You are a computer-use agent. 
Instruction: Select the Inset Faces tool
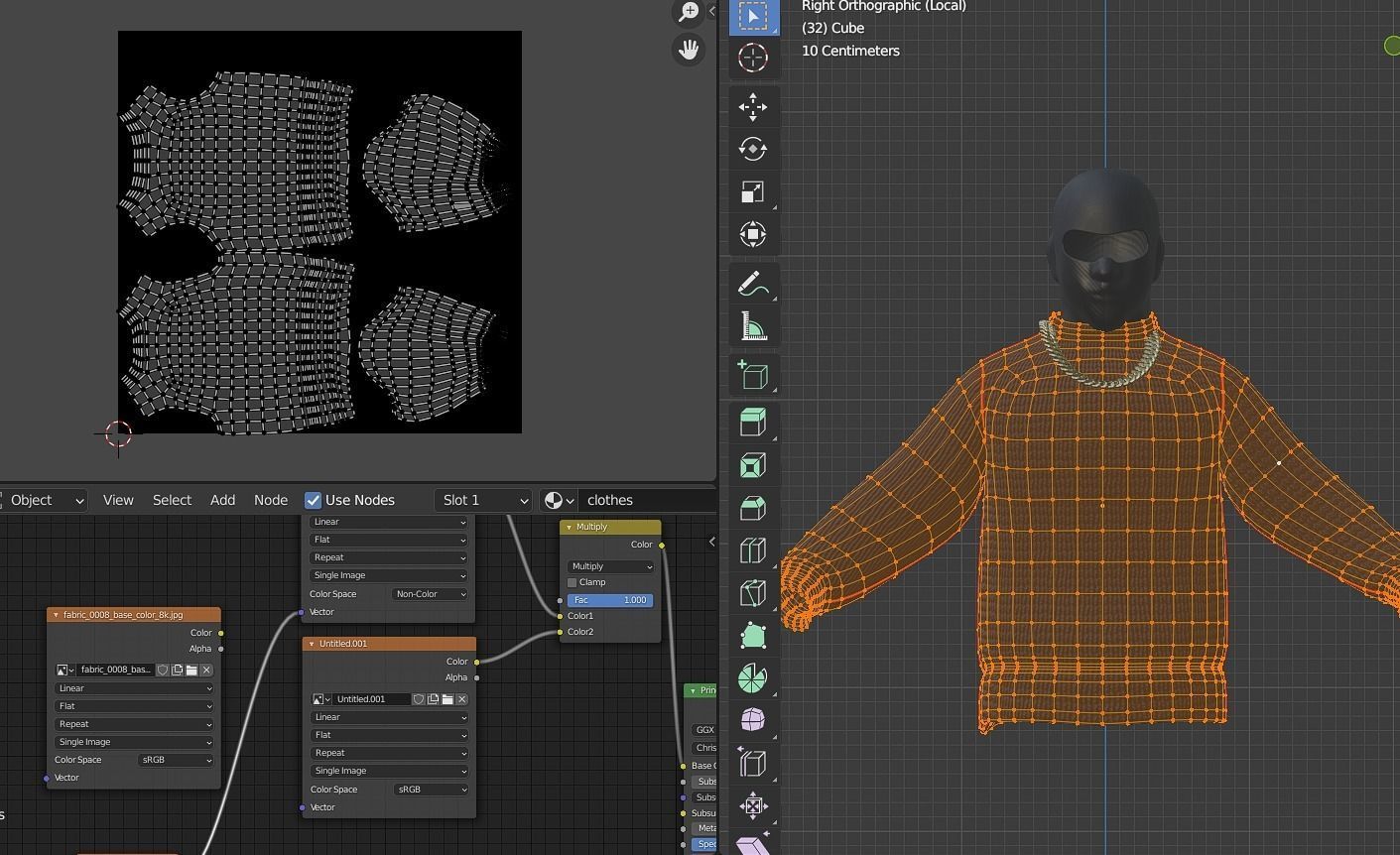753,466
